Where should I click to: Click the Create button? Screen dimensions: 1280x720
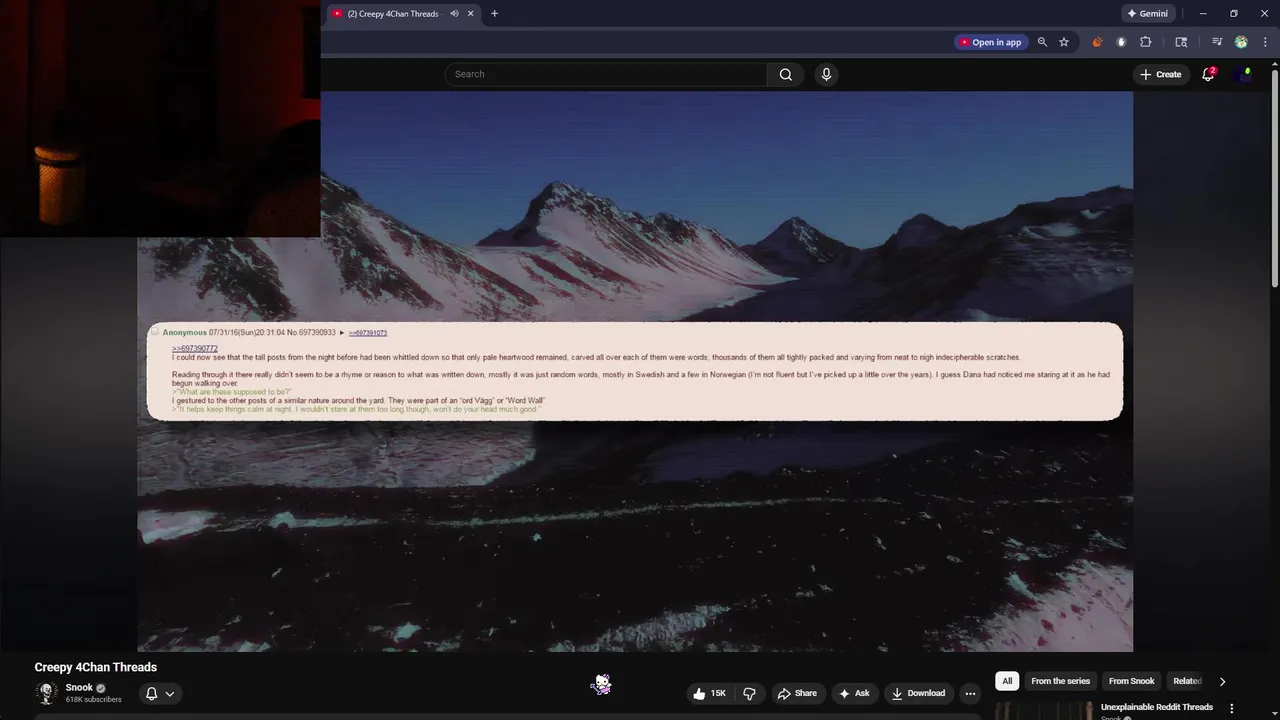coord(1161,74)
